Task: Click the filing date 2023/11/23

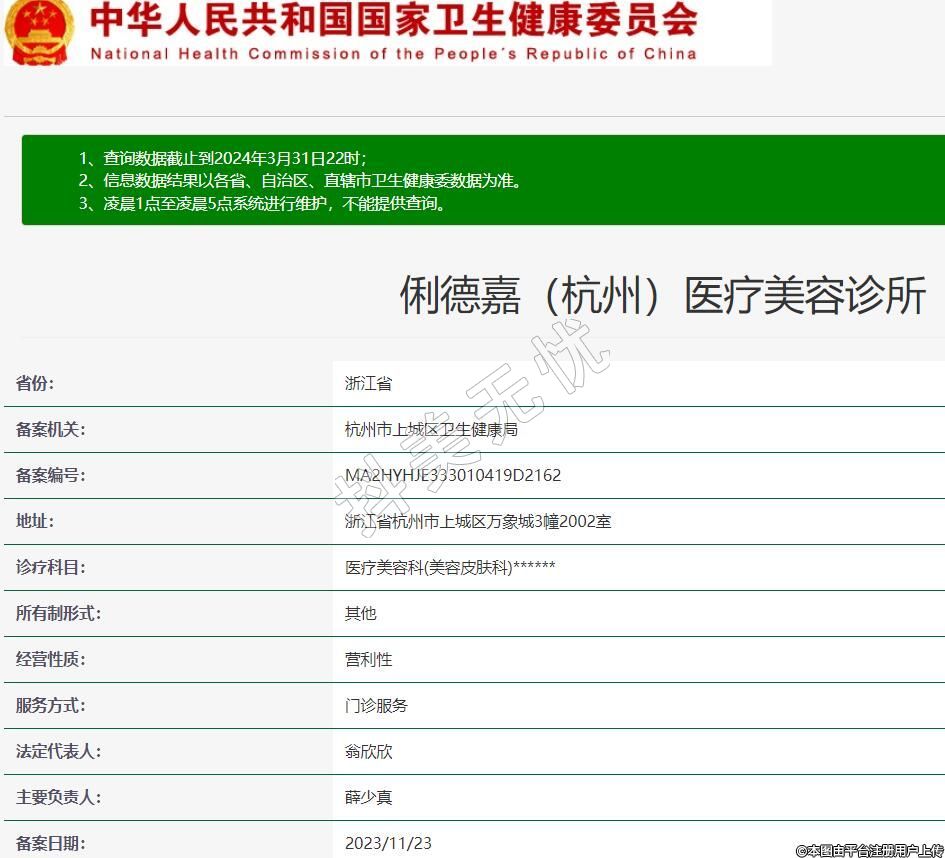Action: [x=388, y=843]
